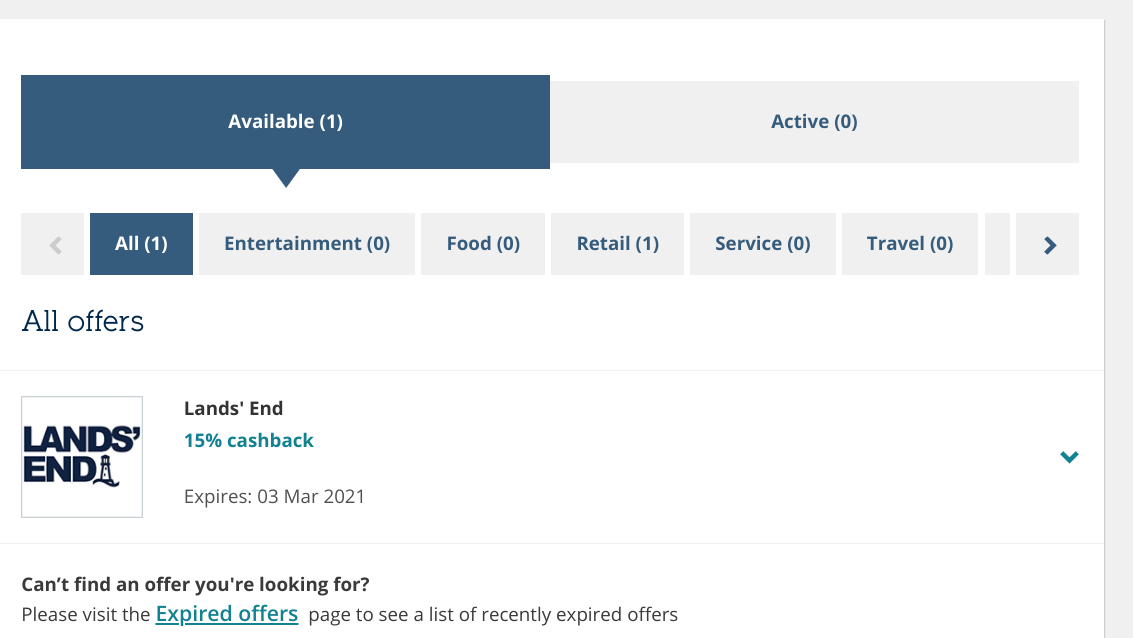Image resolution: width=1133 pixels, height=638 pixels.
Task: Click the Lands' End lighthouse logo
Action: coord(82,457)
